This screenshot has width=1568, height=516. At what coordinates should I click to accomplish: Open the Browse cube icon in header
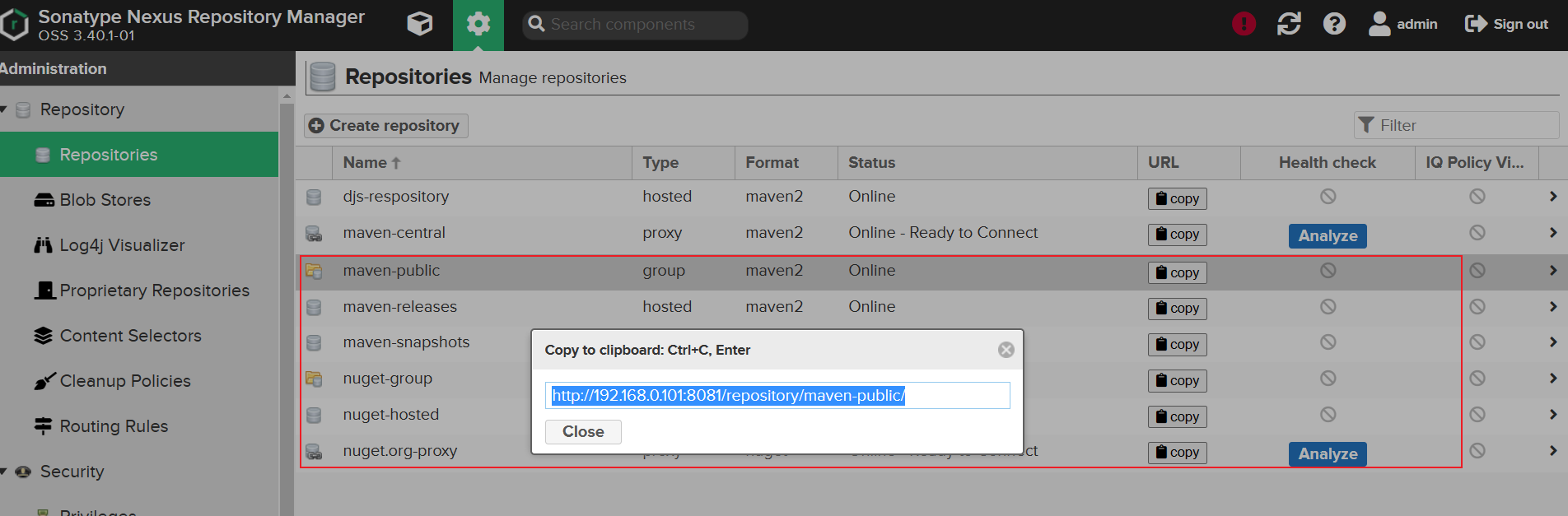pos(420,24)
